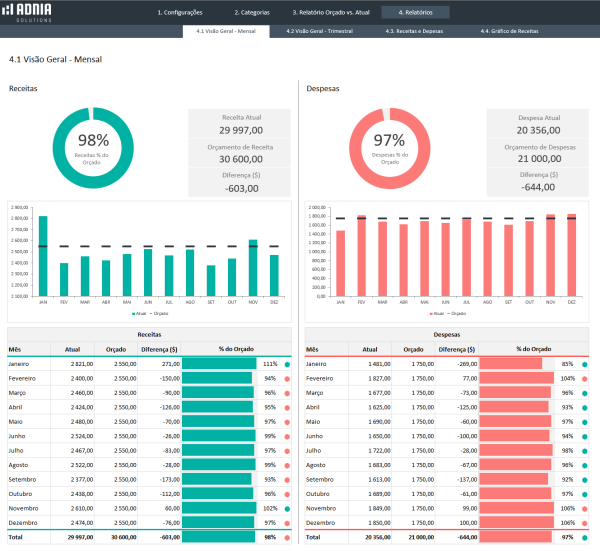Open the 4.3 Receitas e Despesas subtab

415,32
